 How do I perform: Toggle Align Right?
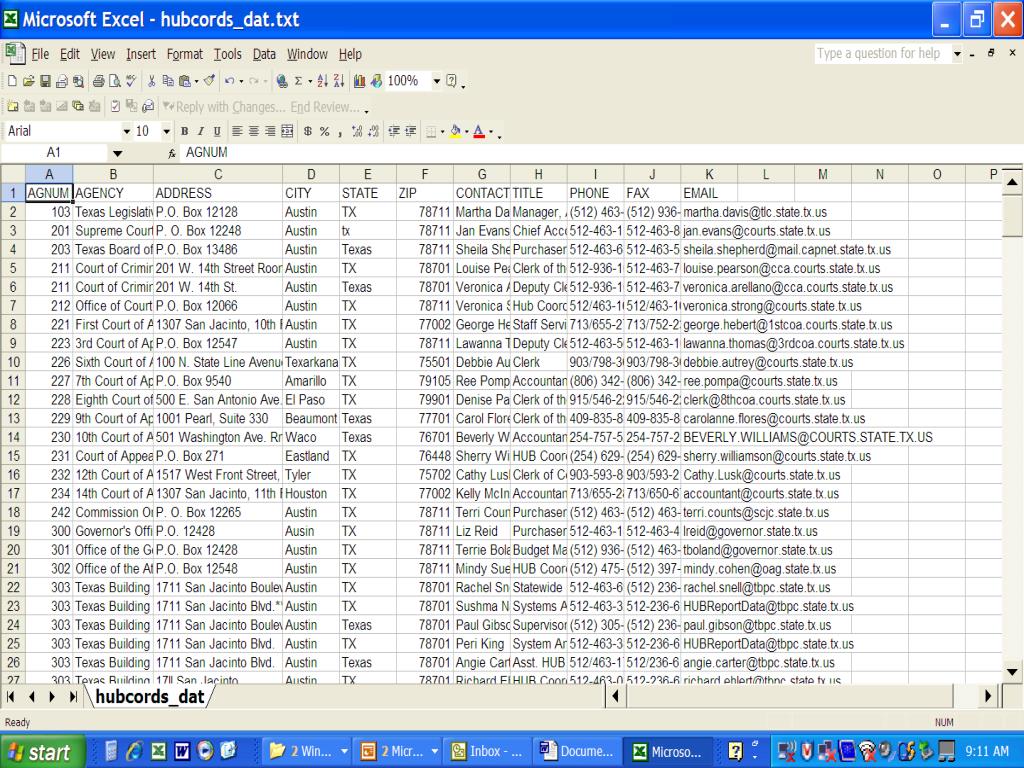(270, 131)
